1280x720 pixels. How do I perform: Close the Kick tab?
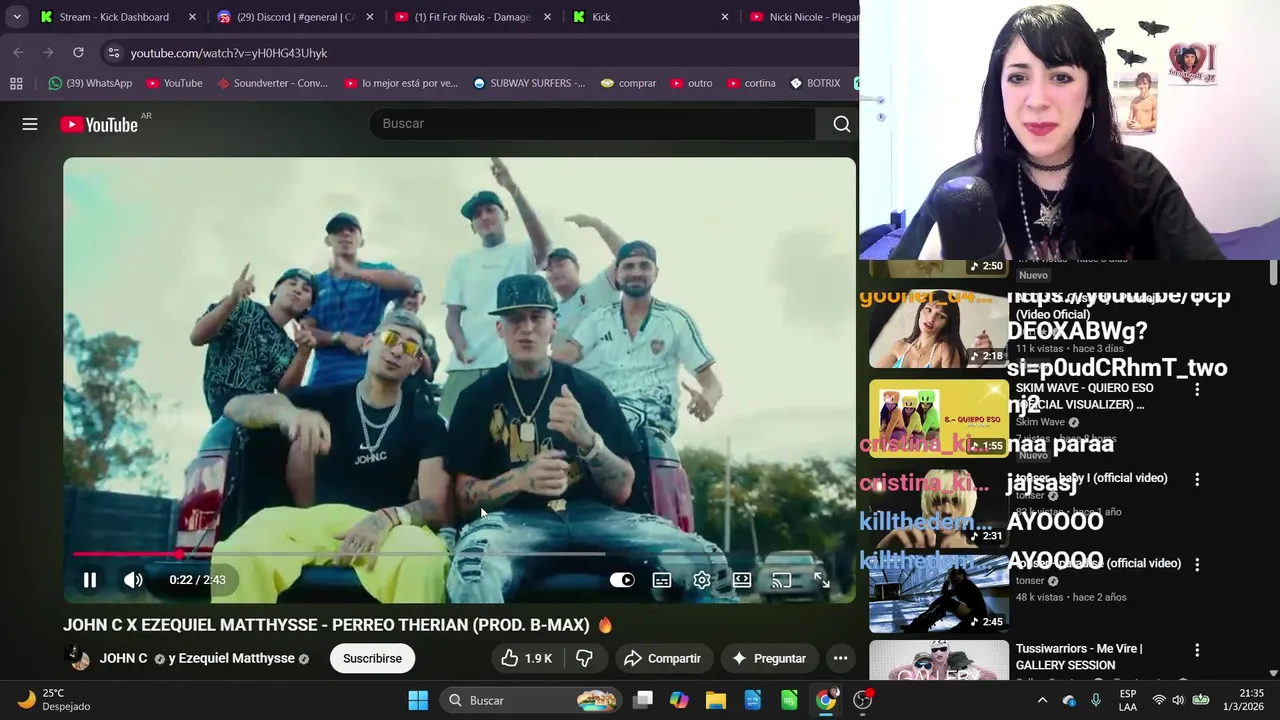click(x=725, y=17)
